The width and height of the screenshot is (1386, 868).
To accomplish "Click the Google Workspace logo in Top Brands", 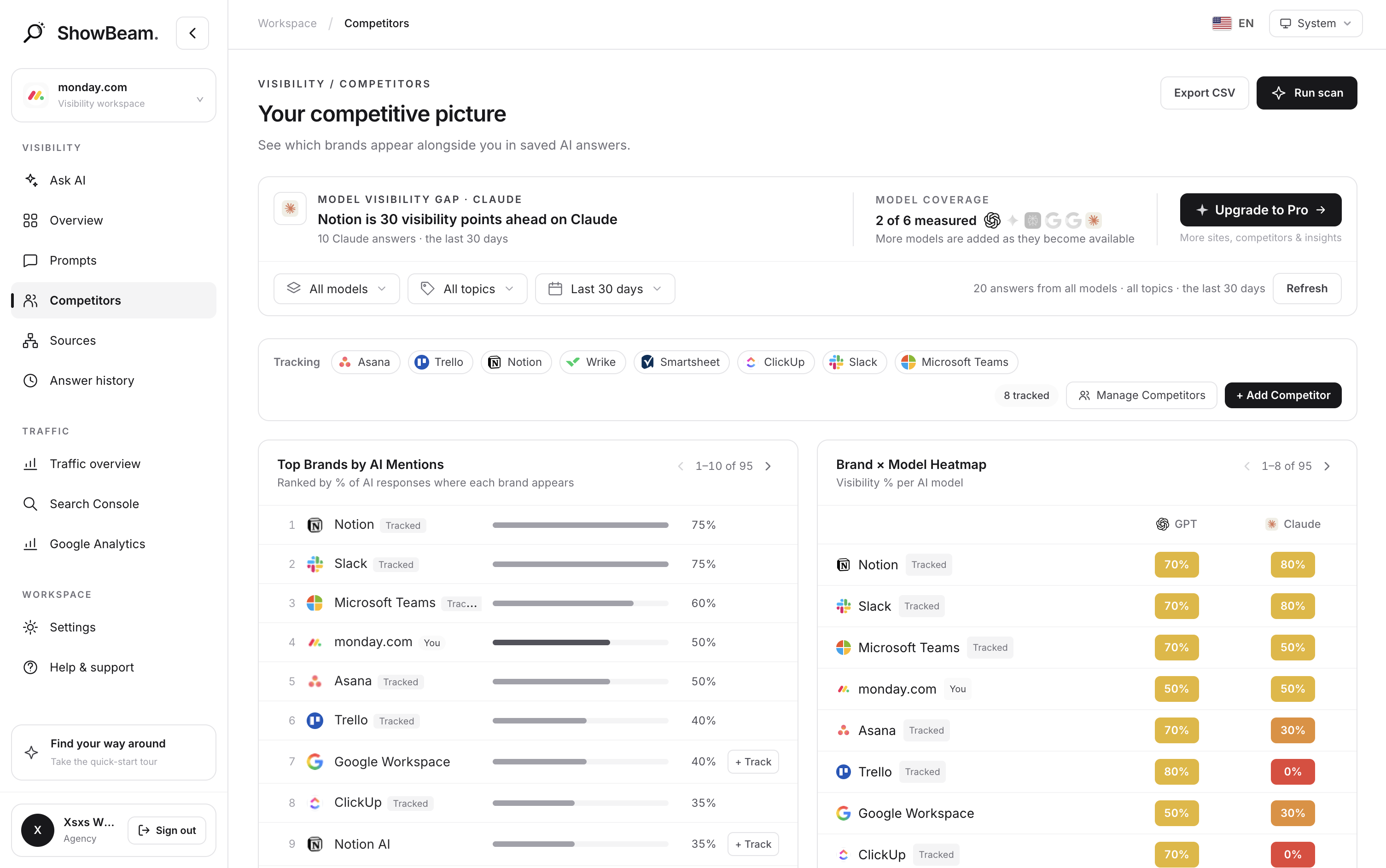I will 315,762.
